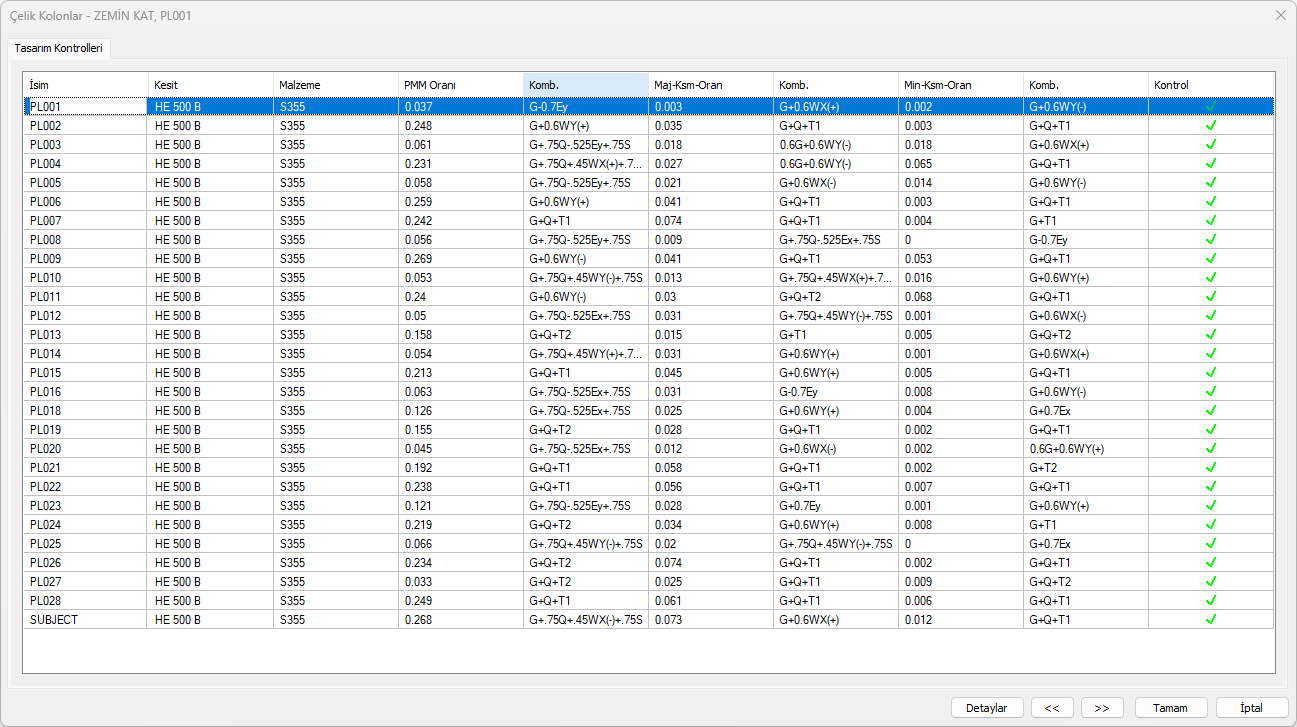Image resolution: width=1297 pixels, height=727 pixels.
Task: Select the PL015 row name
Action: tap(85, 372)
